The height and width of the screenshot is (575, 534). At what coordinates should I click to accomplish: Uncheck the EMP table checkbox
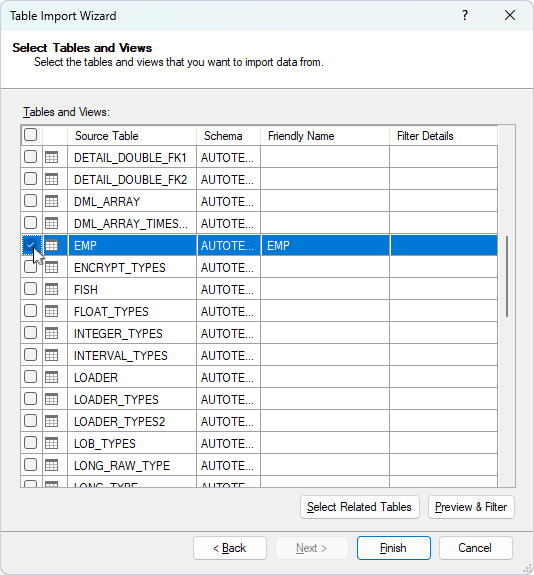coord(30,245)
